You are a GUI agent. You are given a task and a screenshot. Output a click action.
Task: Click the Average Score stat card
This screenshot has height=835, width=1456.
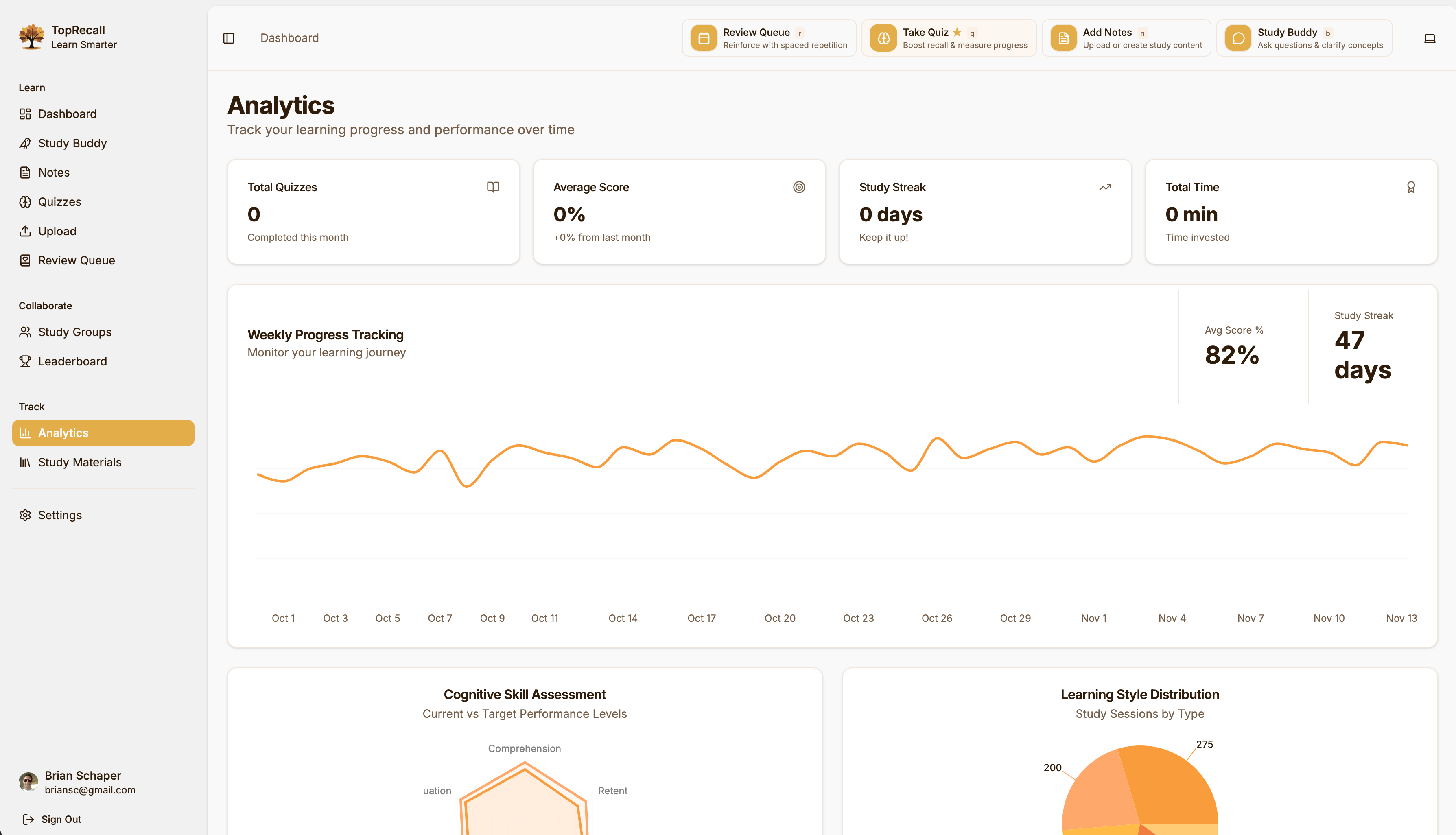coord(679,212)
